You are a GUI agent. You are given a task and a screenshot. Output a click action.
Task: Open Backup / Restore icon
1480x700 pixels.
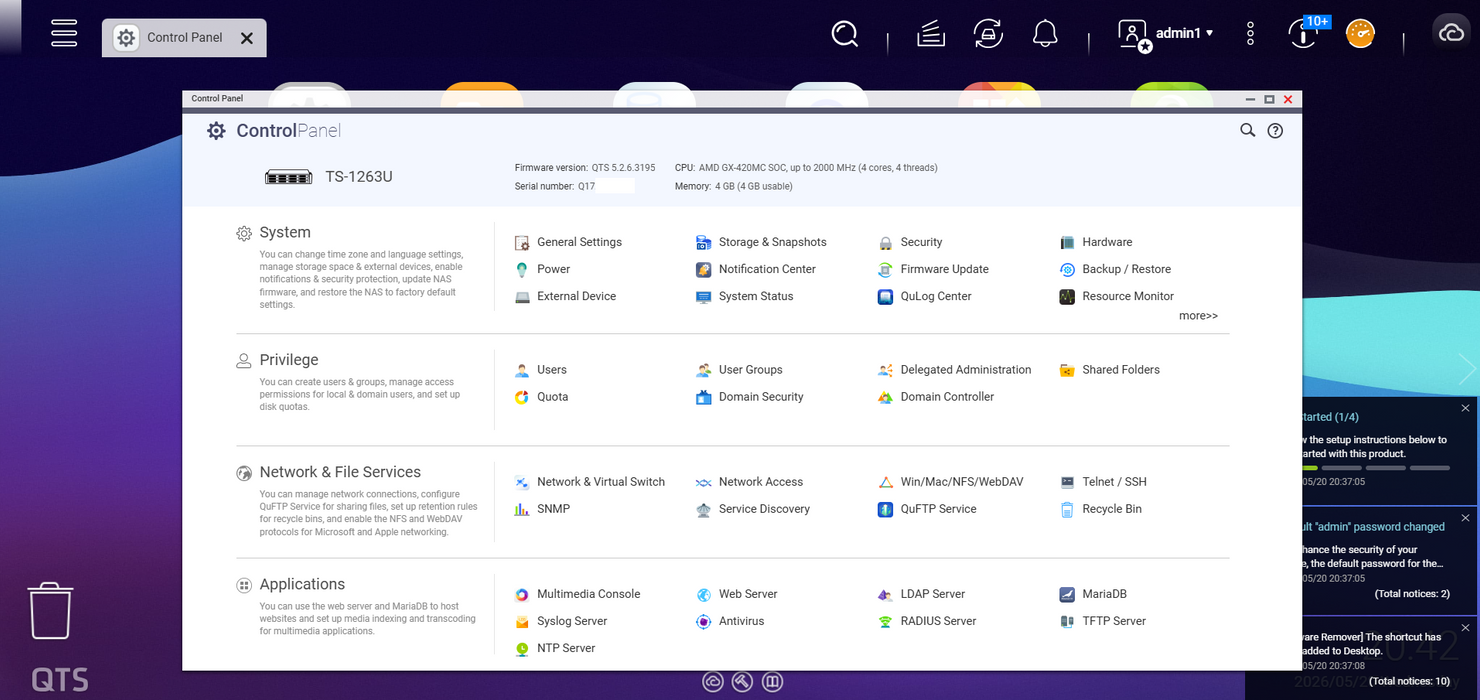[x=1067, y=269]
